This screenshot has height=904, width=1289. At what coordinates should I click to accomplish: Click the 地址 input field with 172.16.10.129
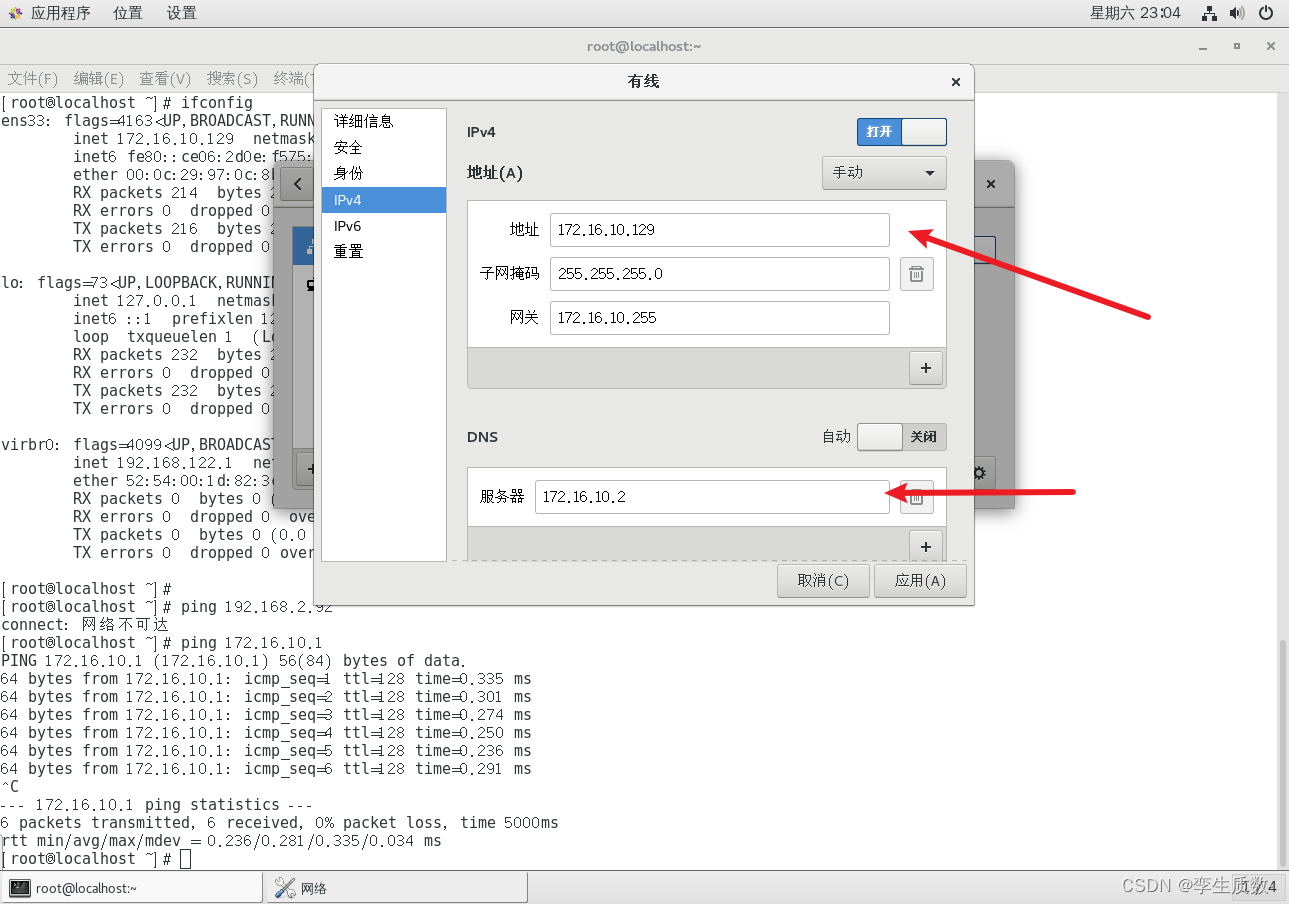point(719,230)
